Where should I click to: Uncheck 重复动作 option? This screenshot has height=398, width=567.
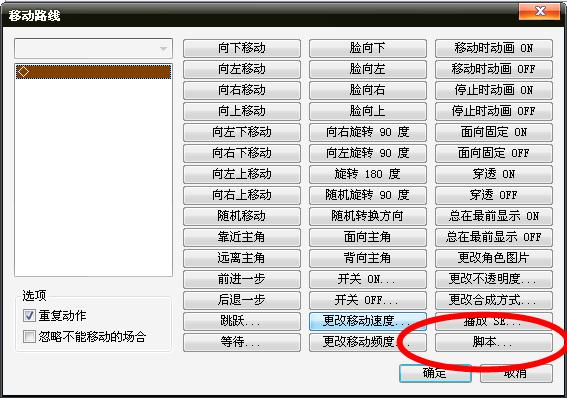[29, 316]
